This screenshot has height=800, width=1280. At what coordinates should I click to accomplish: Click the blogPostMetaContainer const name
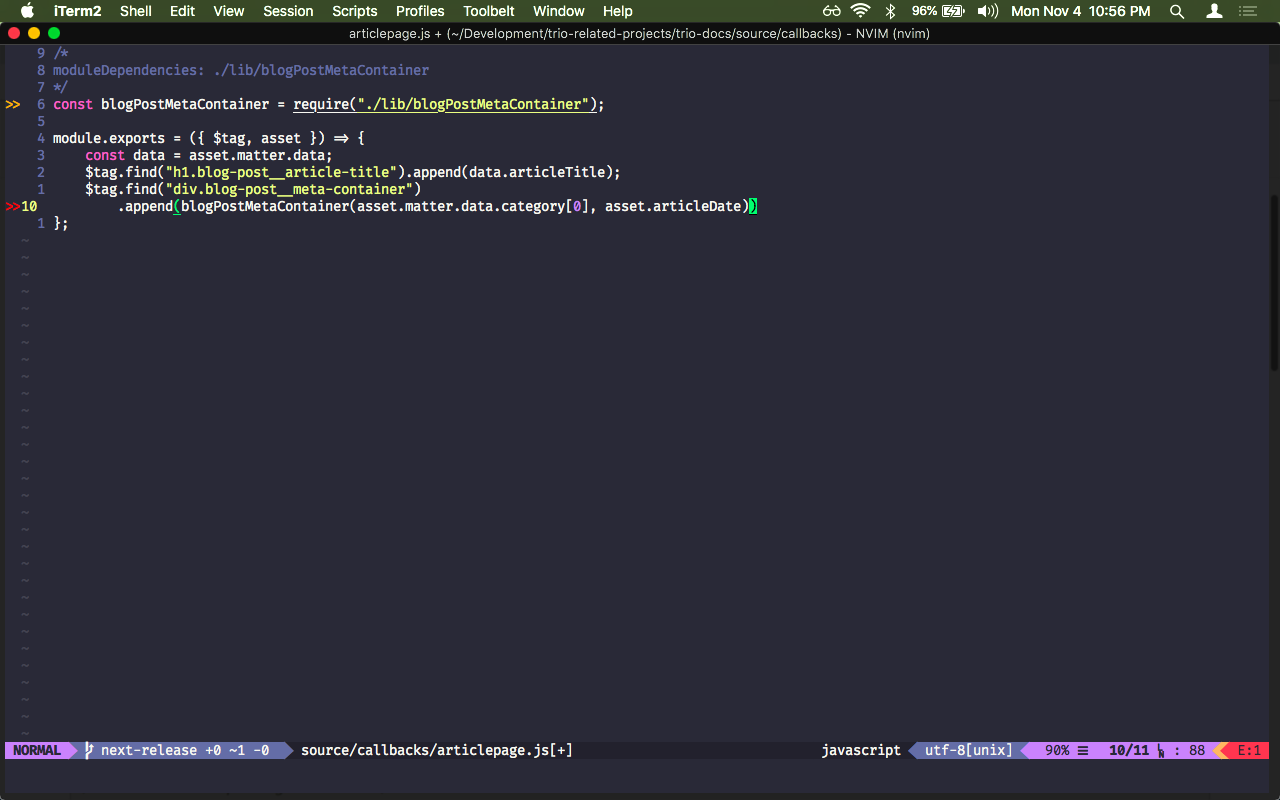pos(185,104)
